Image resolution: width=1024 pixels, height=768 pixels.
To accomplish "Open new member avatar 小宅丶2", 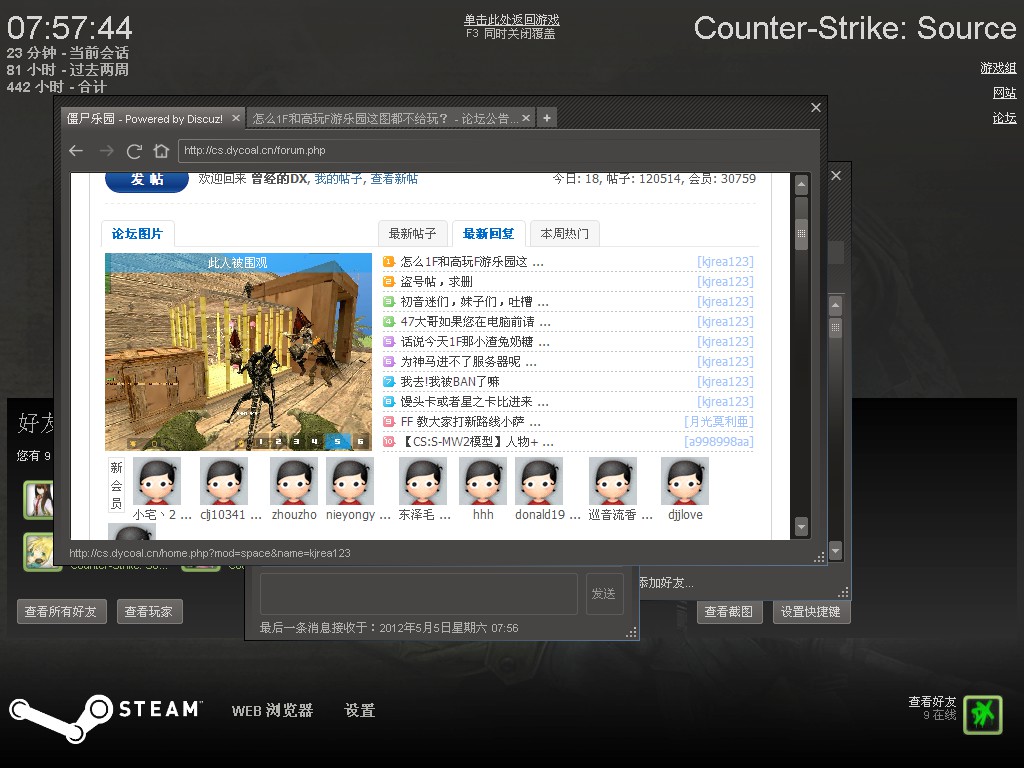I will 157,481.
